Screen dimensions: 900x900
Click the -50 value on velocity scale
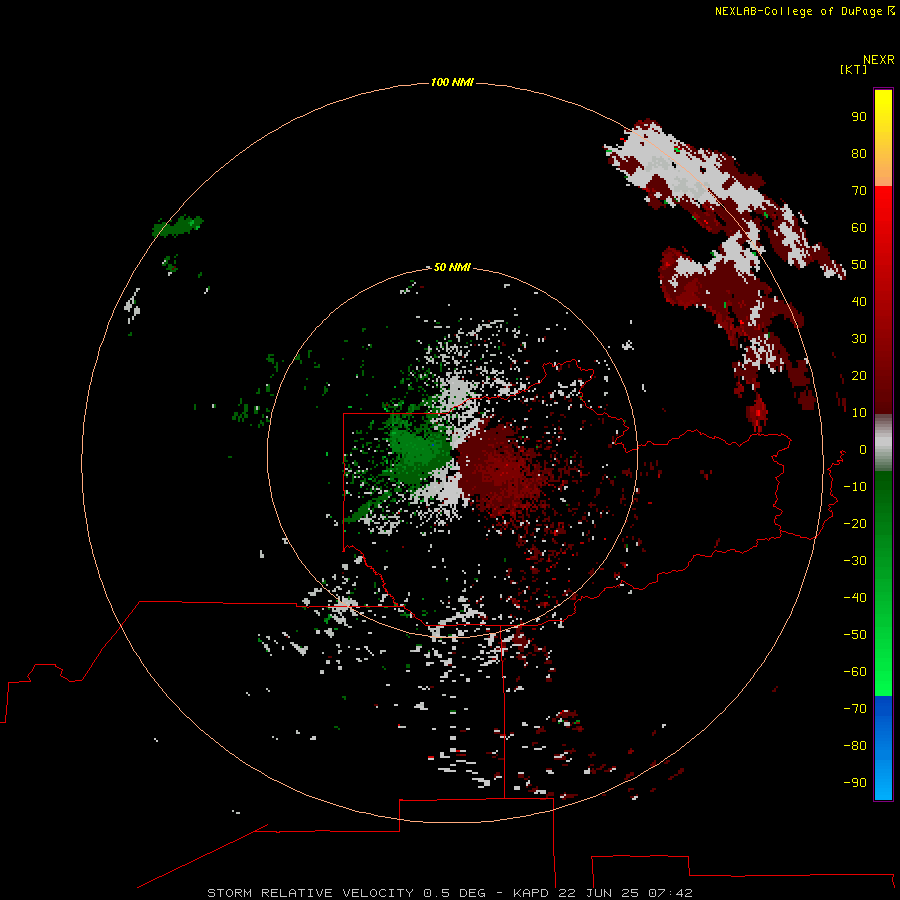click(855, 635)
